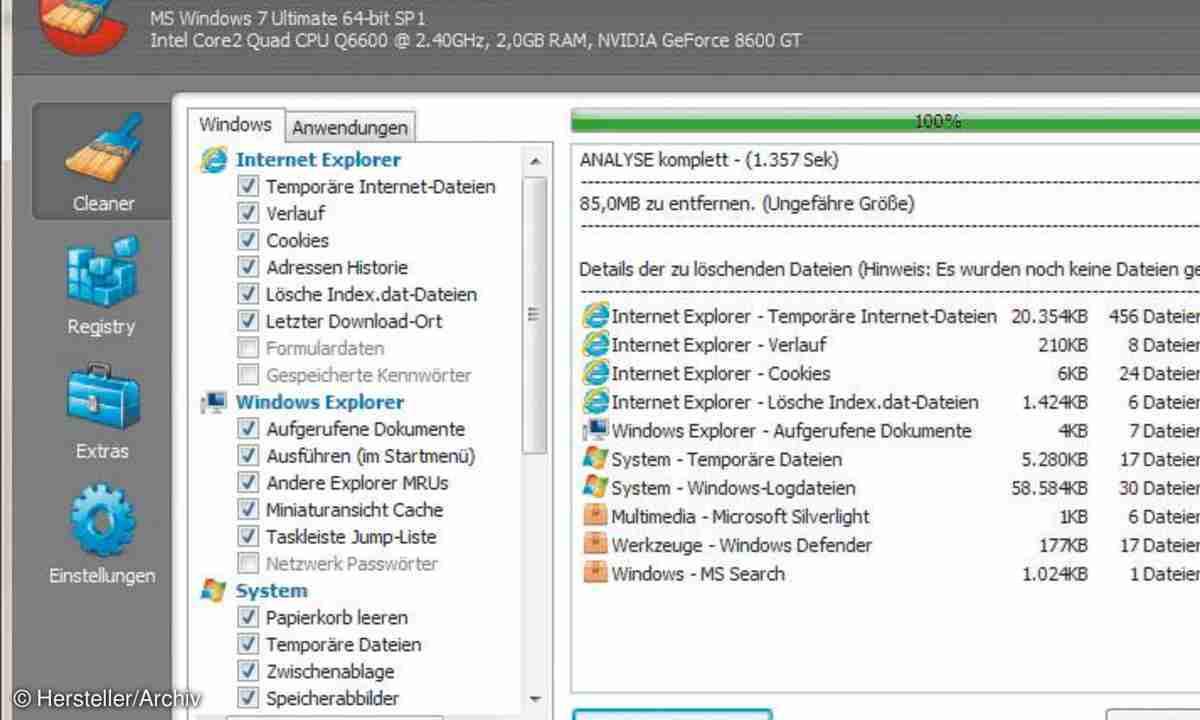1200x720 pixels.
Task: Click the Internet Explorer category icon
Action: (213, 160)
